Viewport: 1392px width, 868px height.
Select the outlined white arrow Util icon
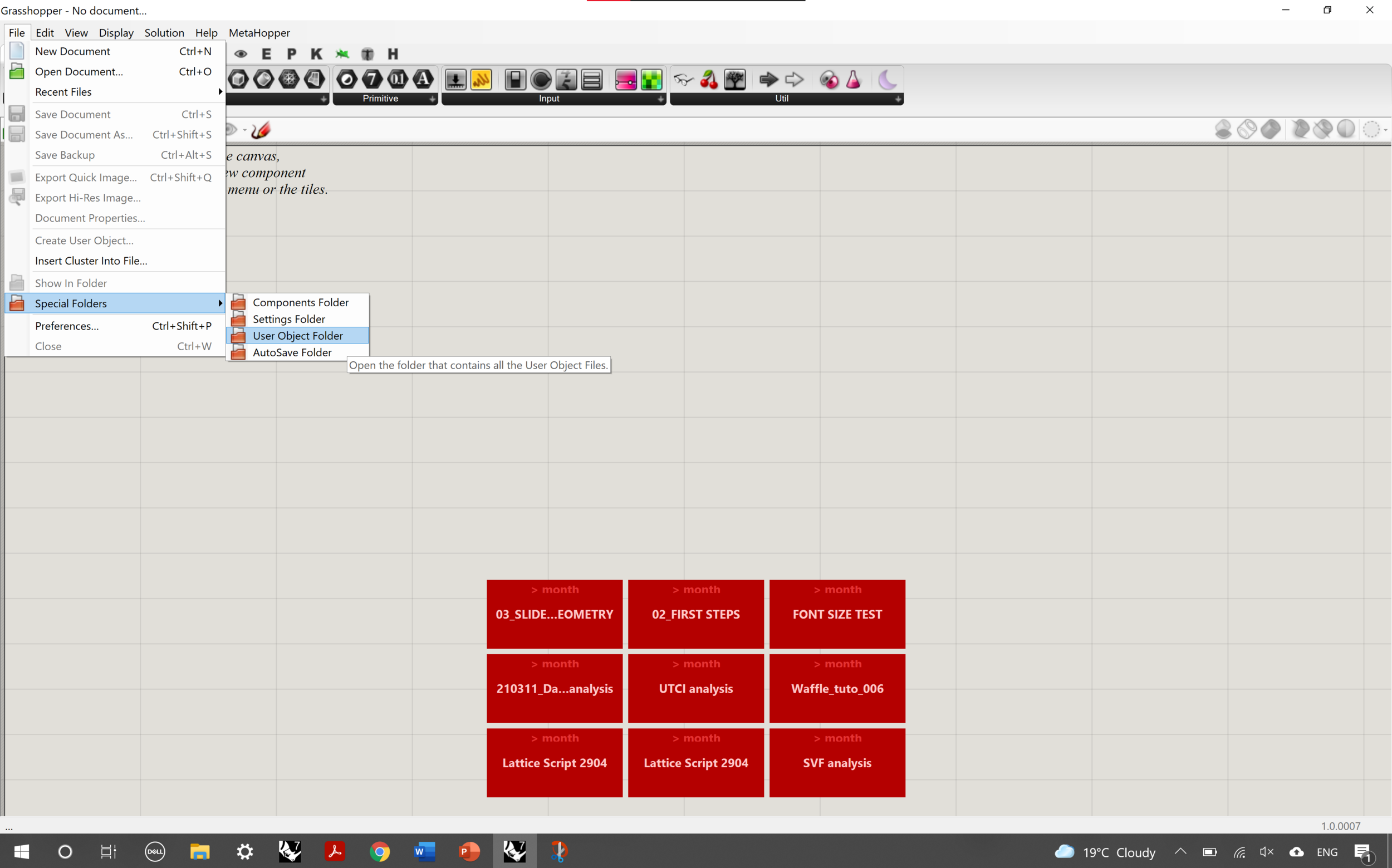[x=795, y=79]
